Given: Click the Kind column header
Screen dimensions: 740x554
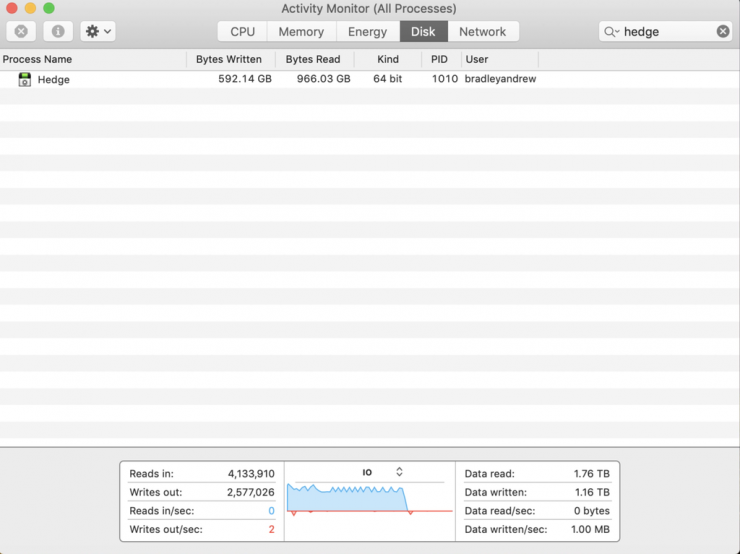Looking at the screenshot, I should (x=388, y=59).
